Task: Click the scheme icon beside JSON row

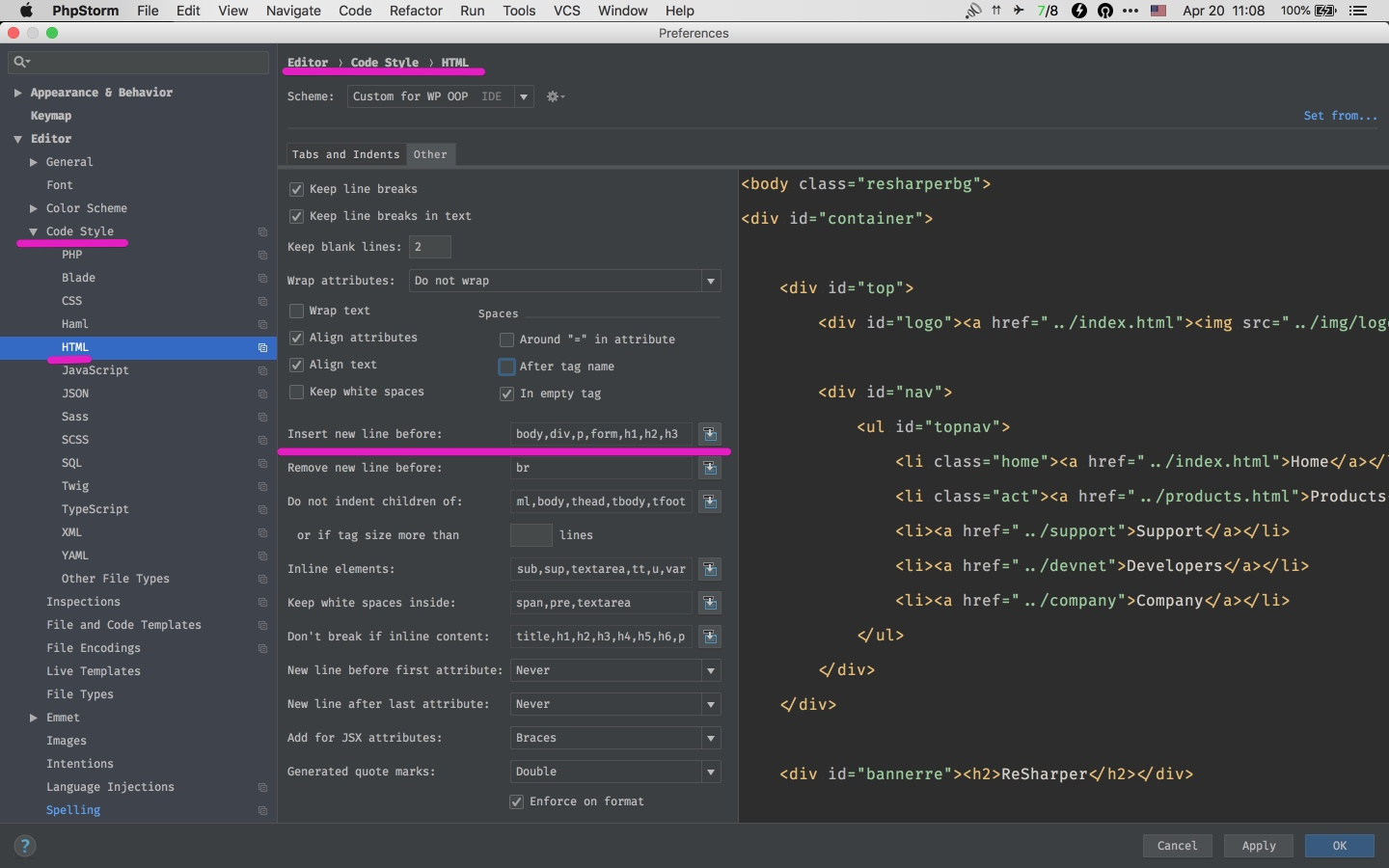Action: pos(262,393)
